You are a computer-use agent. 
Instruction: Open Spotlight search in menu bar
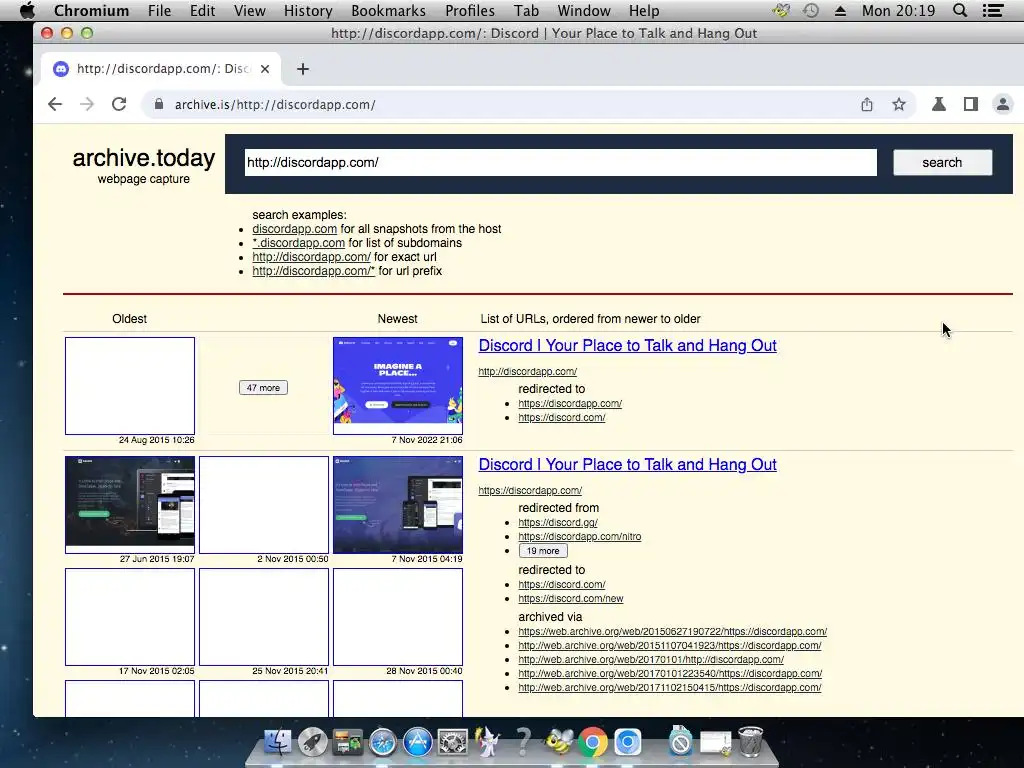click(960, 10)
